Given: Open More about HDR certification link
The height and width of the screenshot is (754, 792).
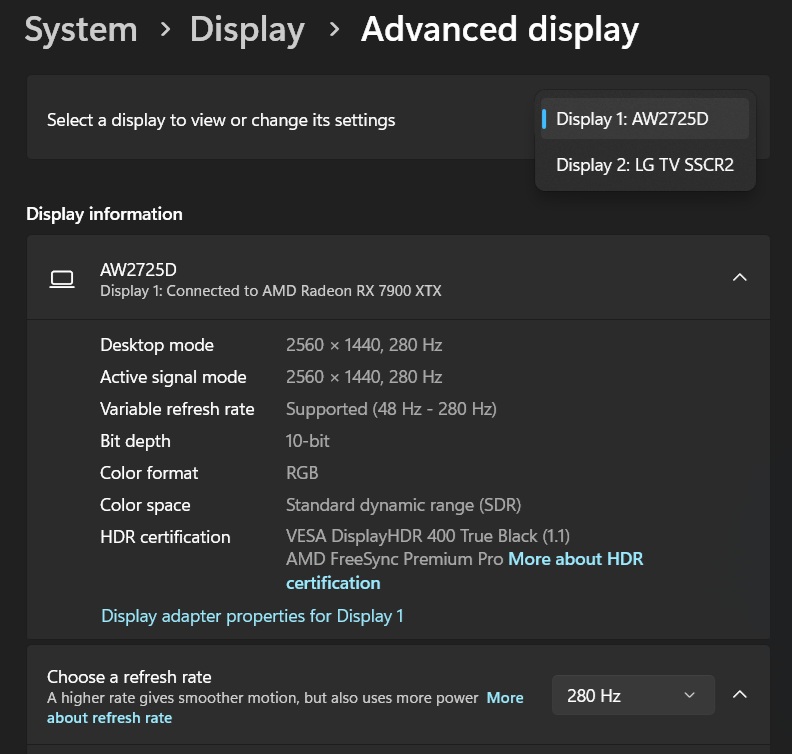Looking at the screenshot, I should (x=465, y=571).
